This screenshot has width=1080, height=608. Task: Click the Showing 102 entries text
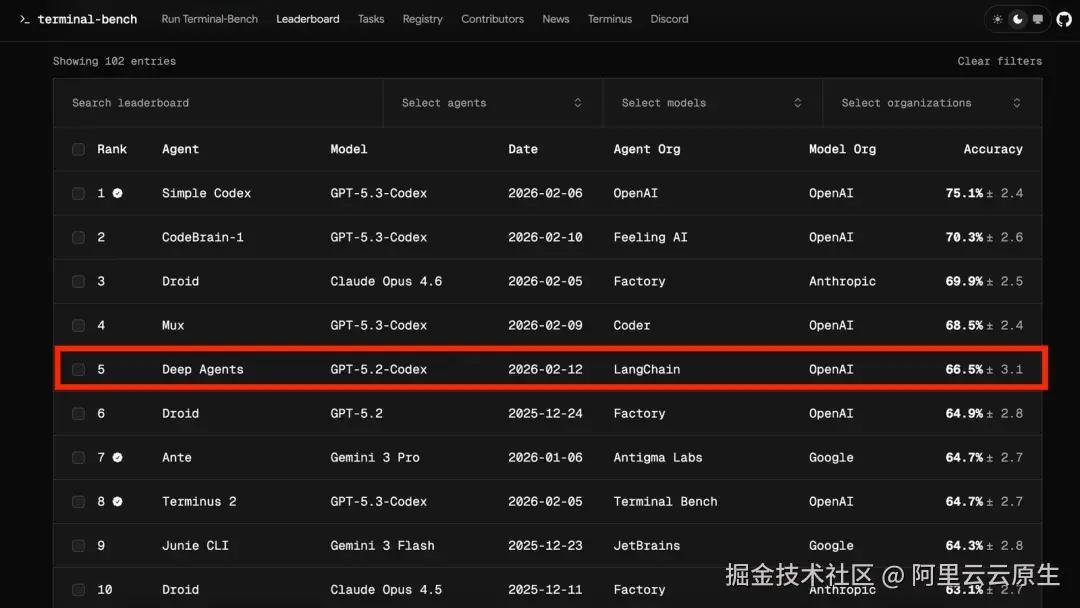coord(114,61)
